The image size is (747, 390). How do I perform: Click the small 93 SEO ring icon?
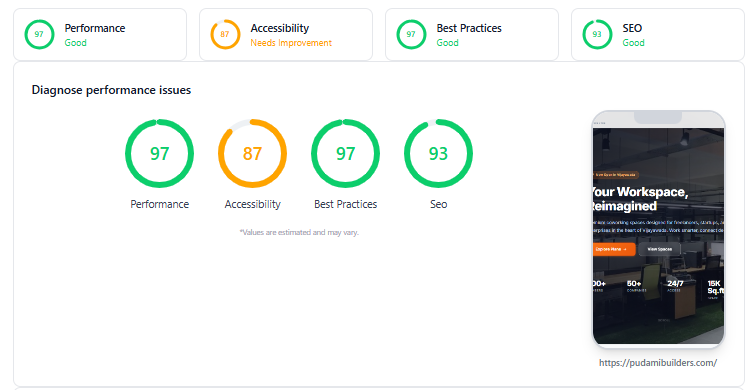click(597, 34)
